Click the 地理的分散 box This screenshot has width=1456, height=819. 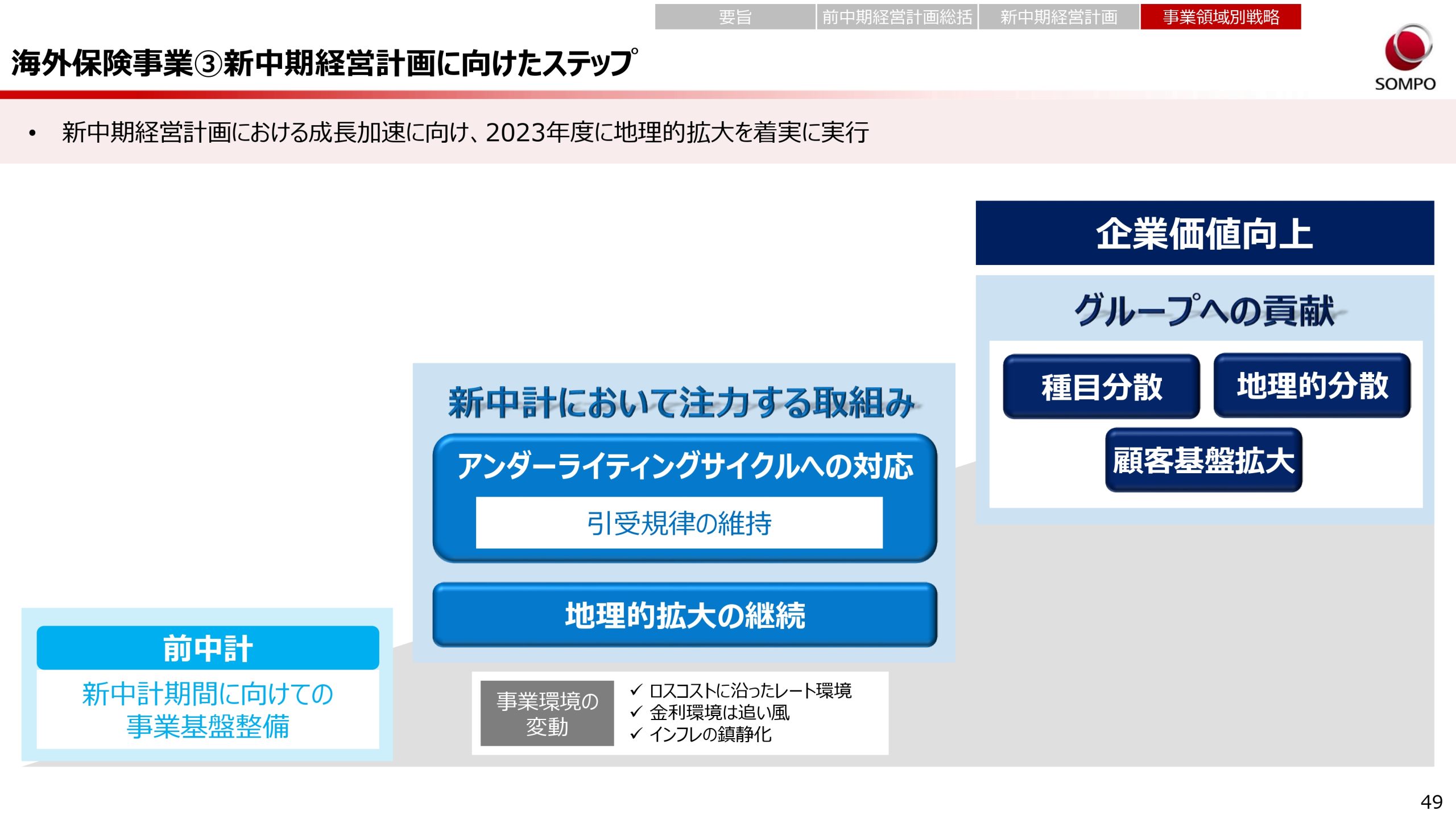1312,386
